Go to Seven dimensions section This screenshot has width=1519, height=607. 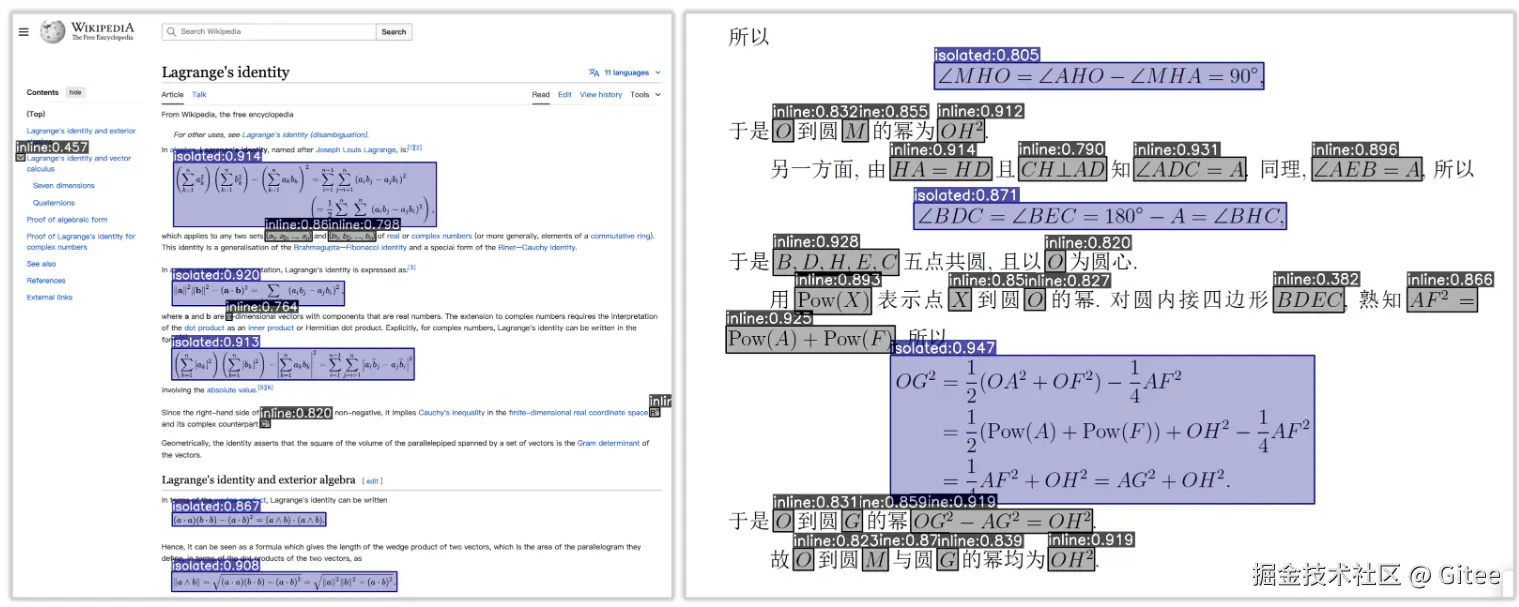pos(64,186)
